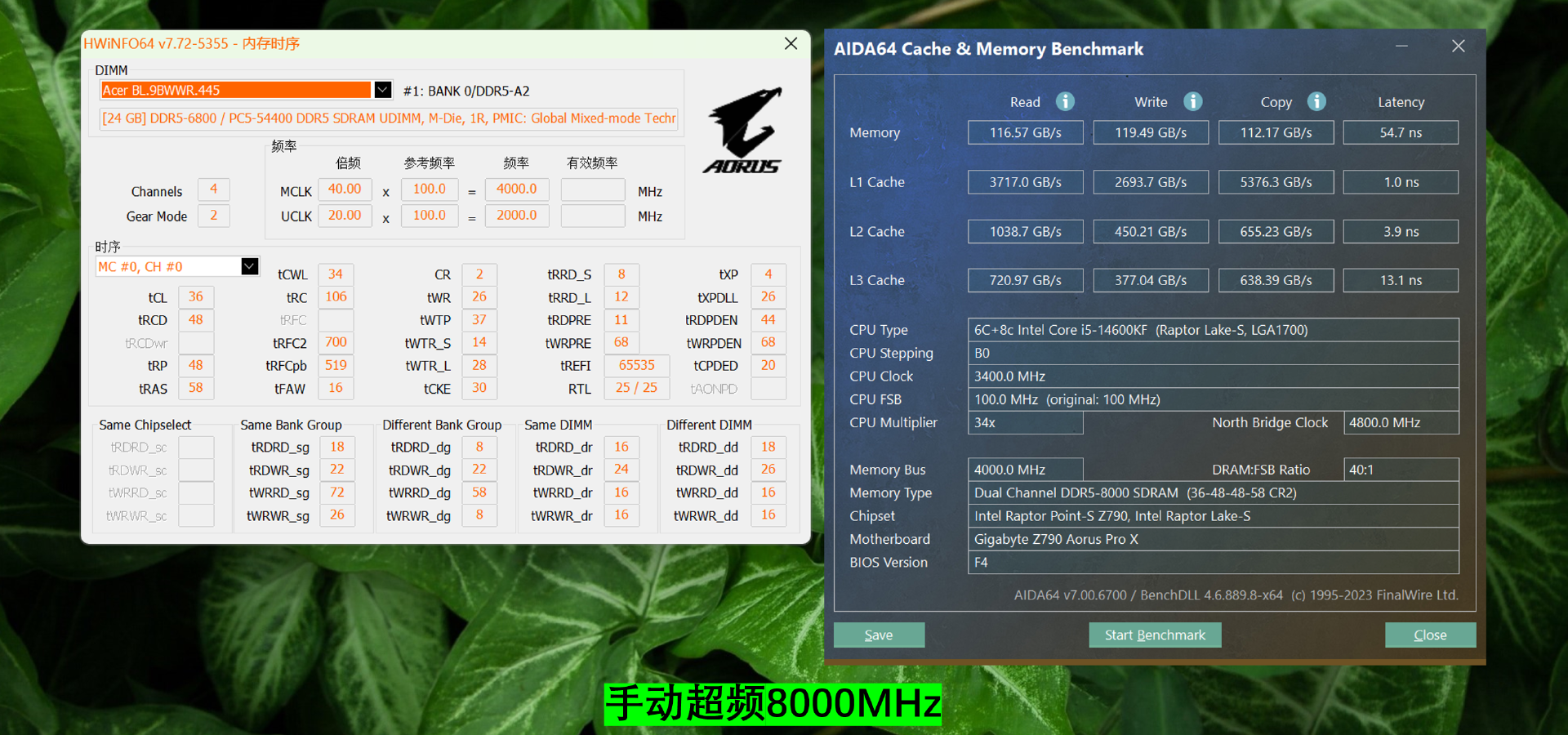Click the tRFC2 timing value 700
This screenshot has width=1568, height=735.
tap(336, 342)
